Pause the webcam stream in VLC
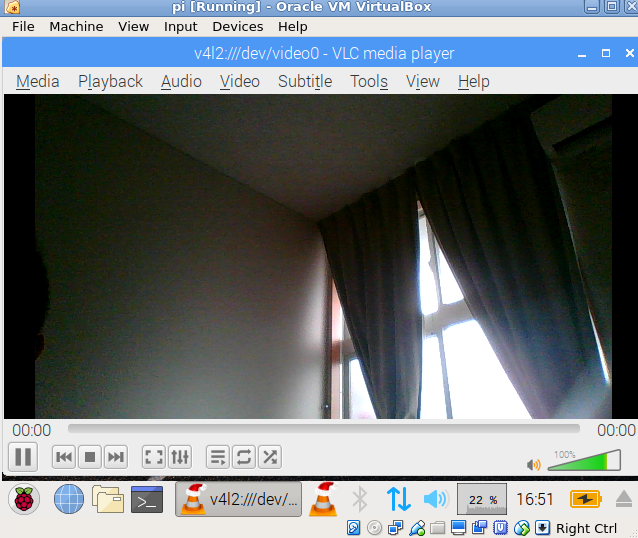Viewport: 638px width, 538px height. [23, 457]
